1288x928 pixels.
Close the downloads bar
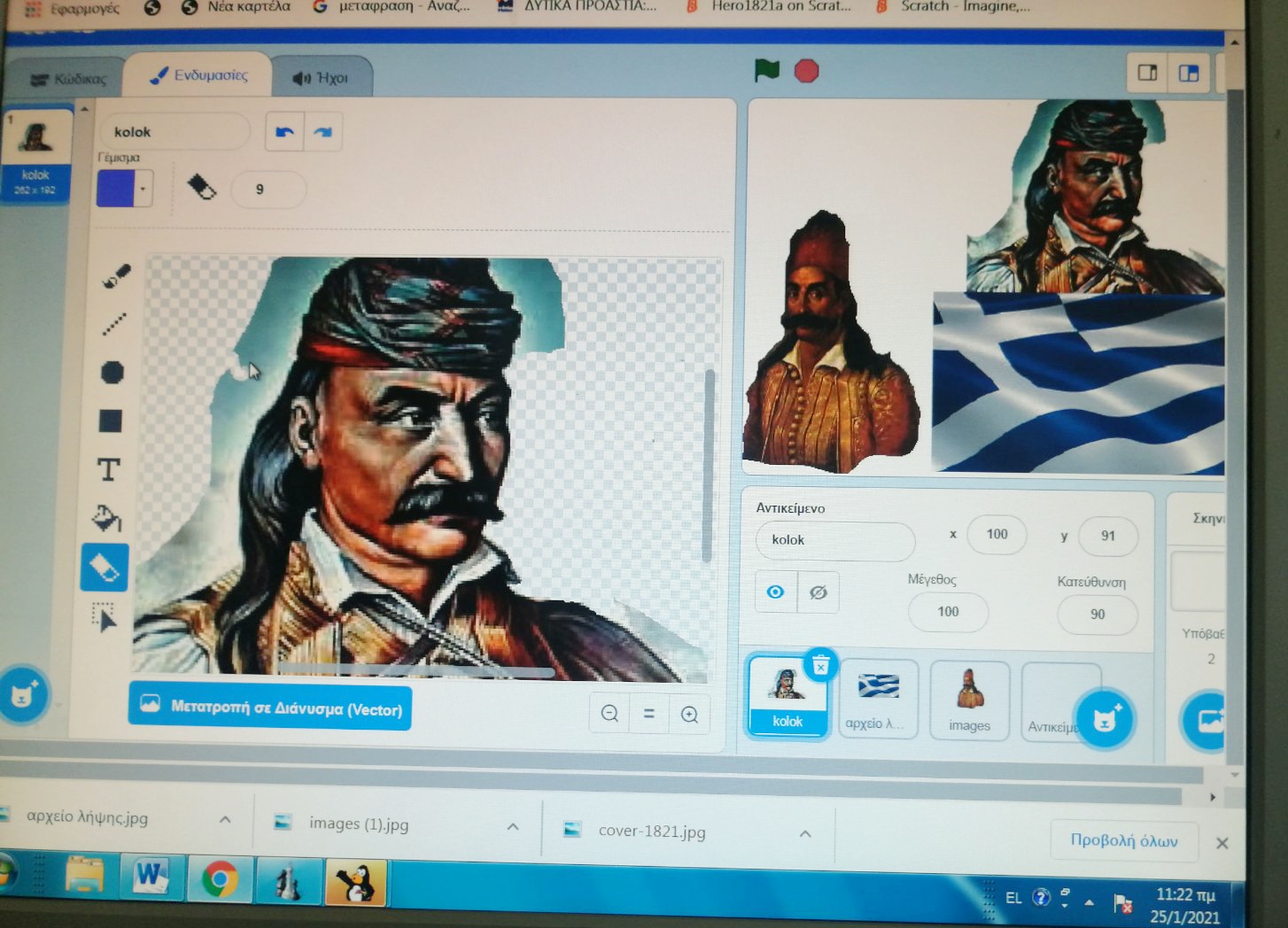pos(1222,843)
